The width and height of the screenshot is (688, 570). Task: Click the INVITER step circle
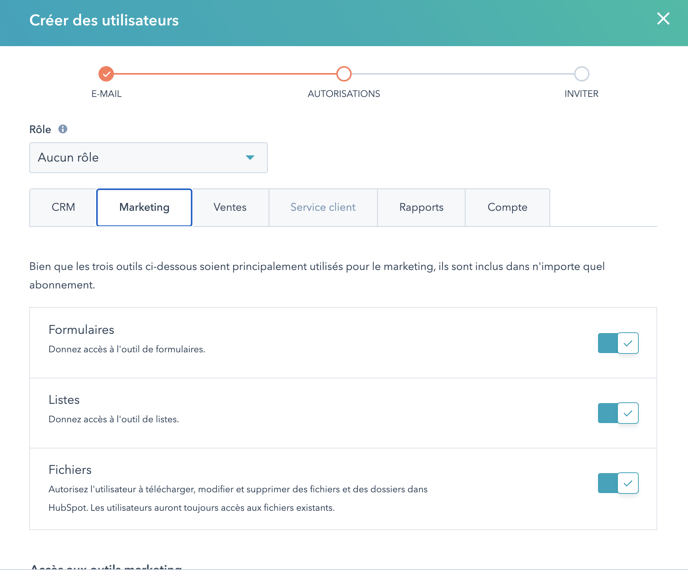point(581,74)
